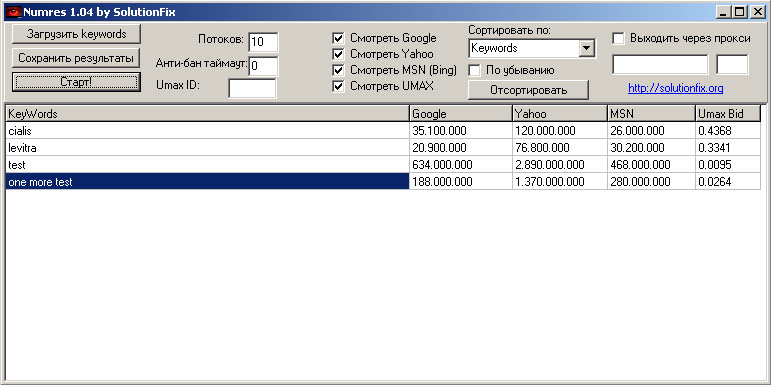Enable the По убыванию checkbox
This screenshot has height=385, width=771.
click(474, 70)
